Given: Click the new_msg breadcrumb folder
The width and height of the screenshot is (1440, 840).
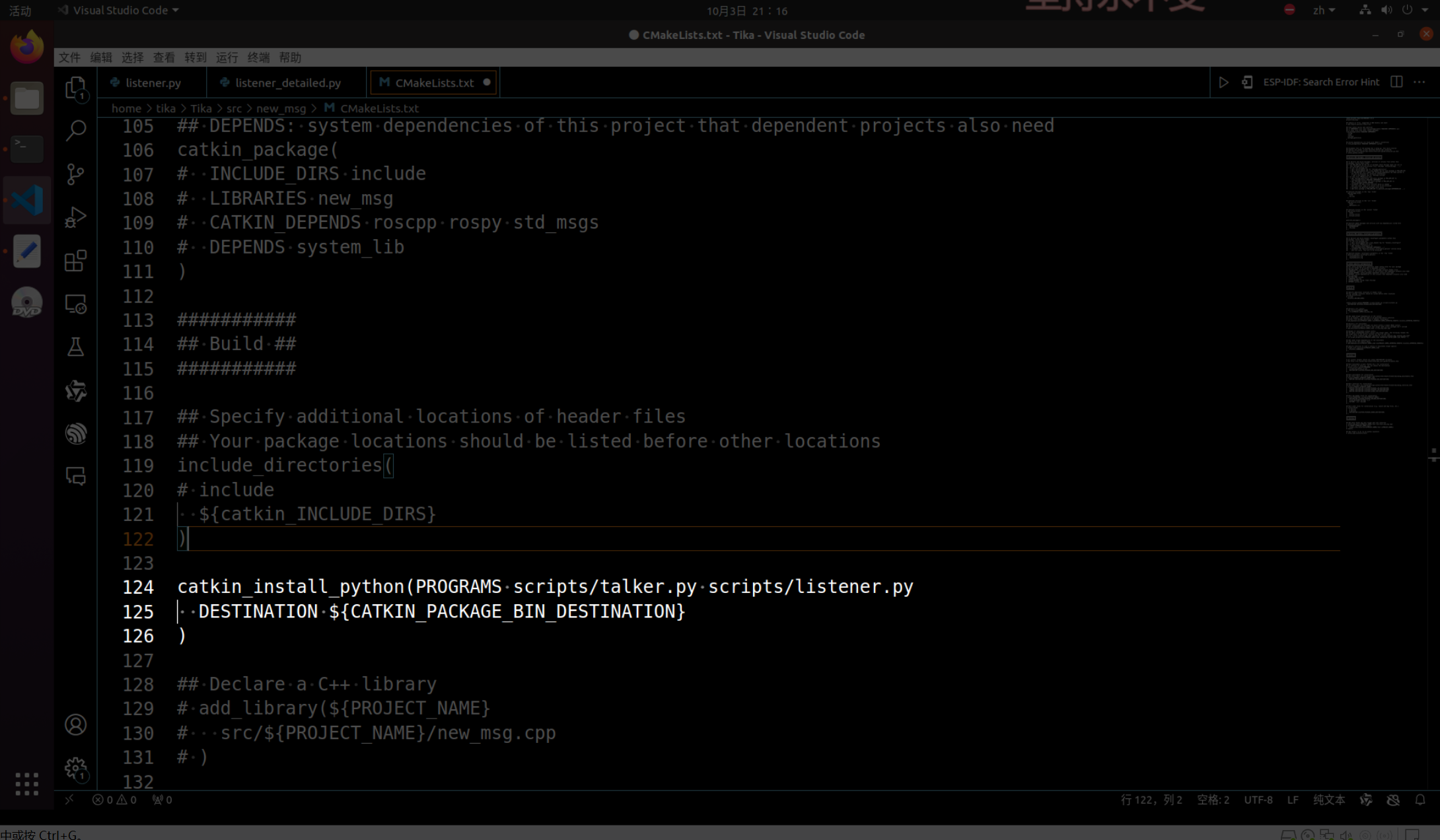Looking at the screenshot, I should 281,108.
